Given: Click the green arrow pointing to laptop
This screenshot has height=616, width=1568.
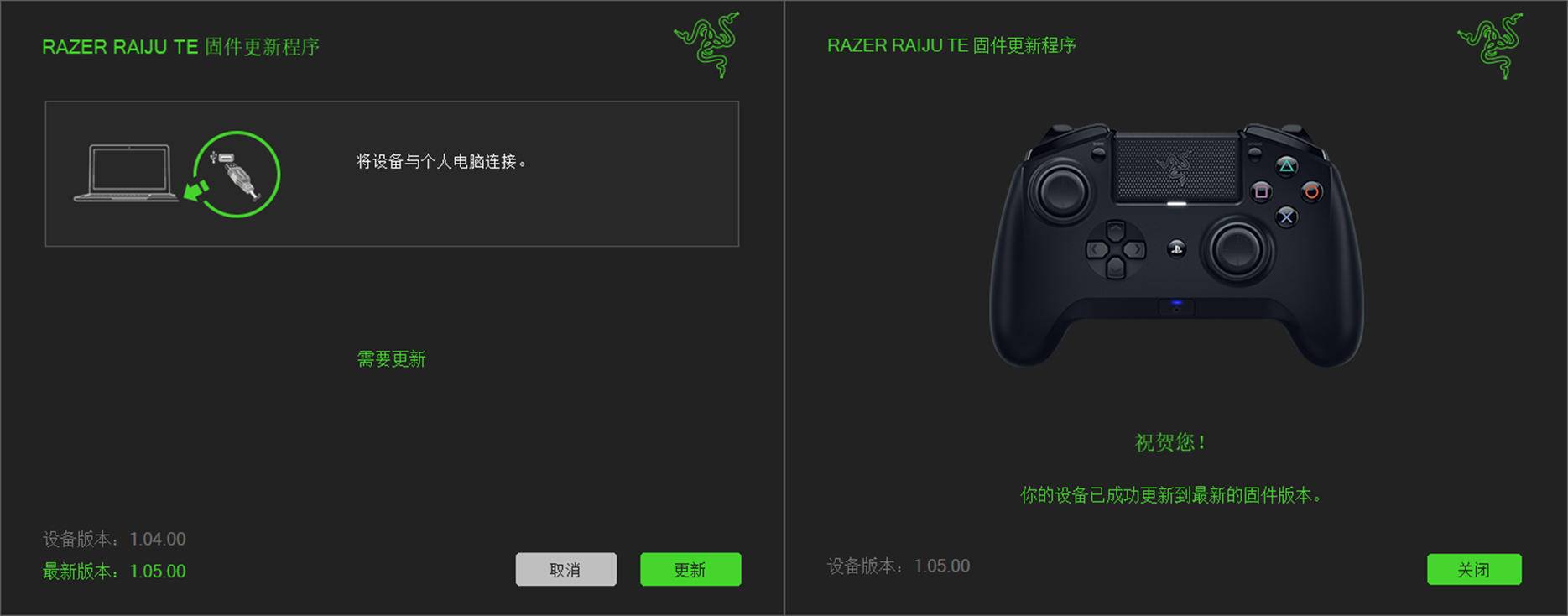Looking at the screenshot, I should click(x=195, y=191).
